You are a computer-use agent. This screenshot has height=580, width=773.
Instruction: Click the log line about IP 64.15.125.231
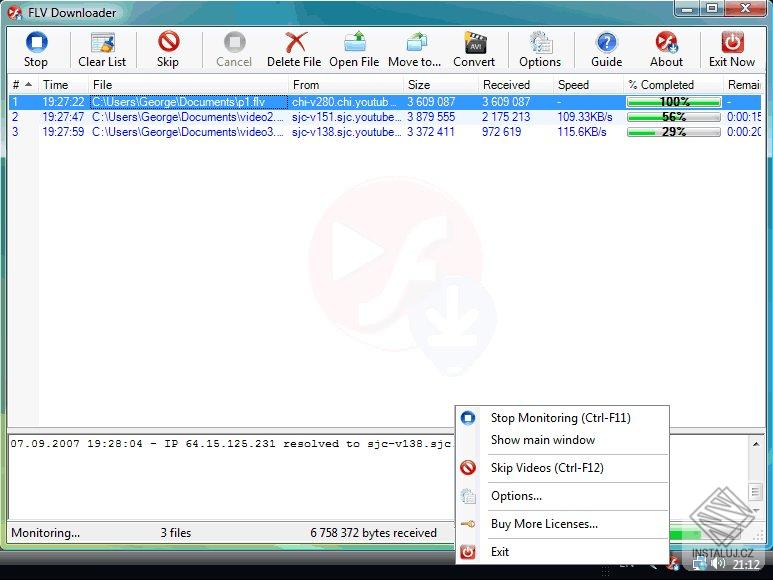click(x=232, y=444)
